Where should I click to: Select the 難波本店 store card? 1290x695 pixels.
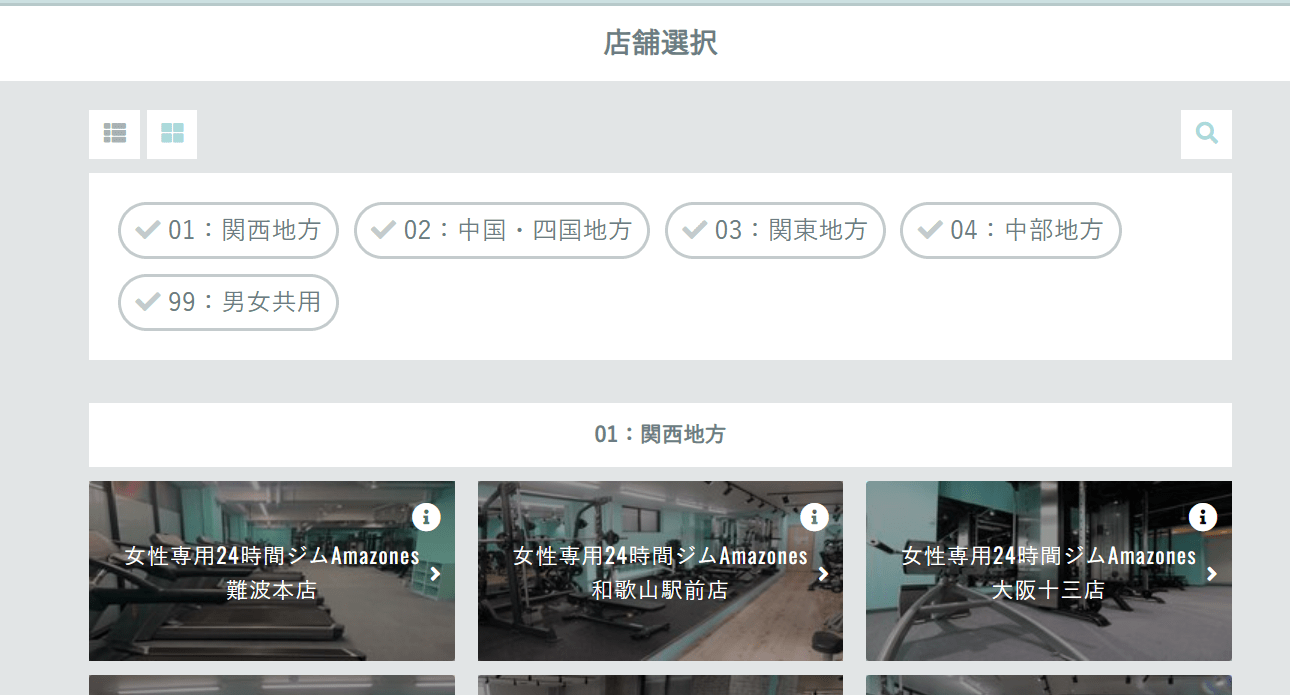click(x=272, y=571)
